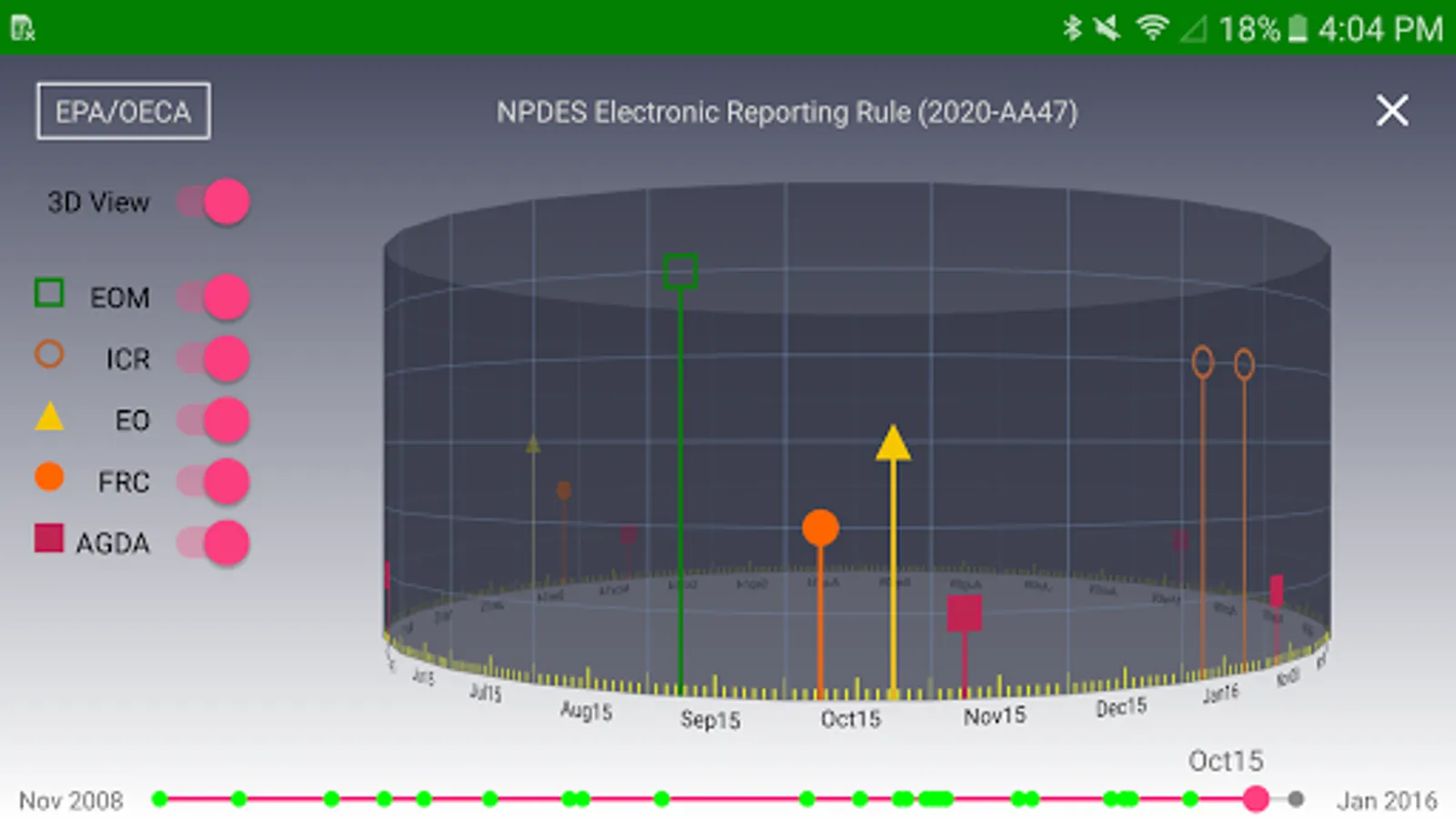The width and height of the screenshot is (1456, 819).
Task: Turn off the 3D View switch
Action: pyautogui.click(x=214, y=201)
